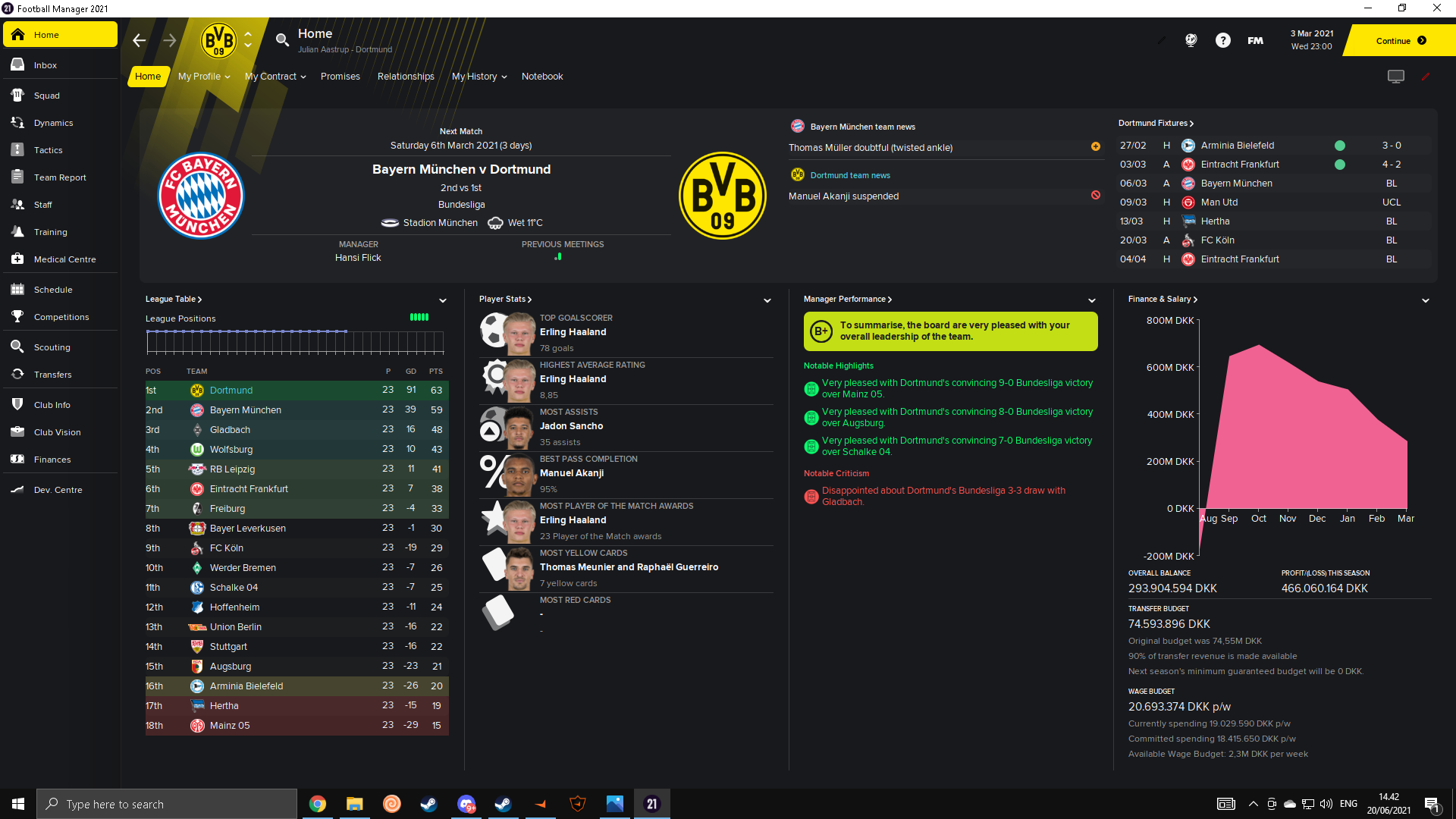Screen dimensions: 1456x819
Task: Open the Inbox sidebar icon
Action: click(17, 65)
